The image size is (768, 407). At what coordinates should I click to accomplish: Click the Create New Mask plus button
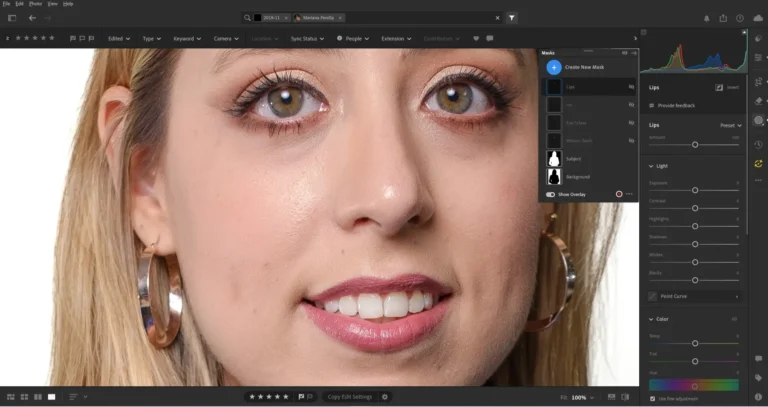(x=553, y=67)
